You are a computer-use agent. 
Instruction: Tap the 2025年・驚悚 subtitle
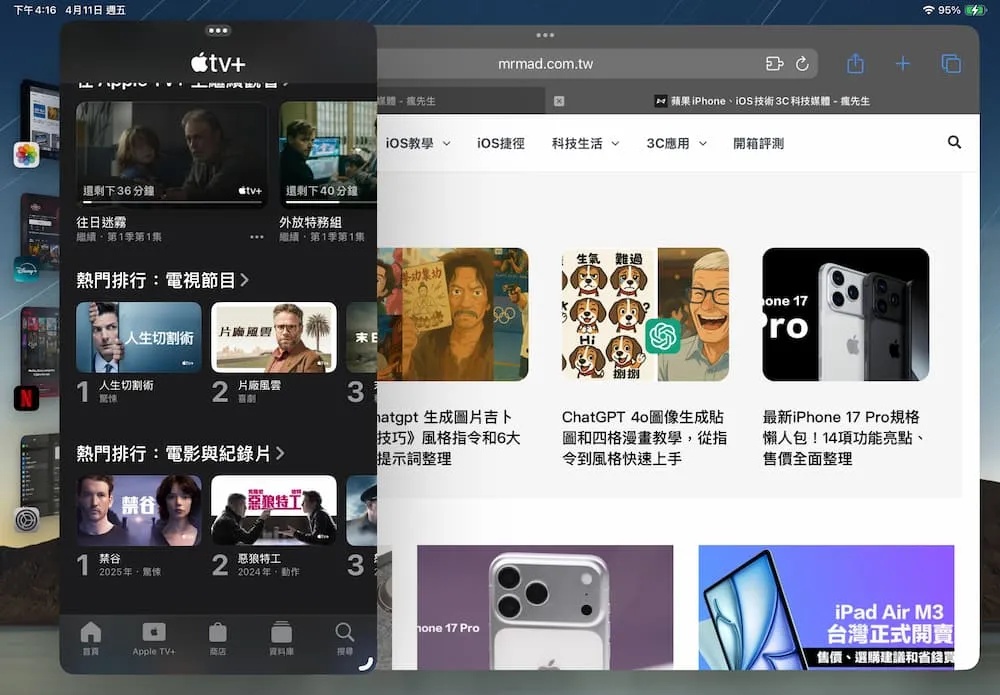pos(130,572)
